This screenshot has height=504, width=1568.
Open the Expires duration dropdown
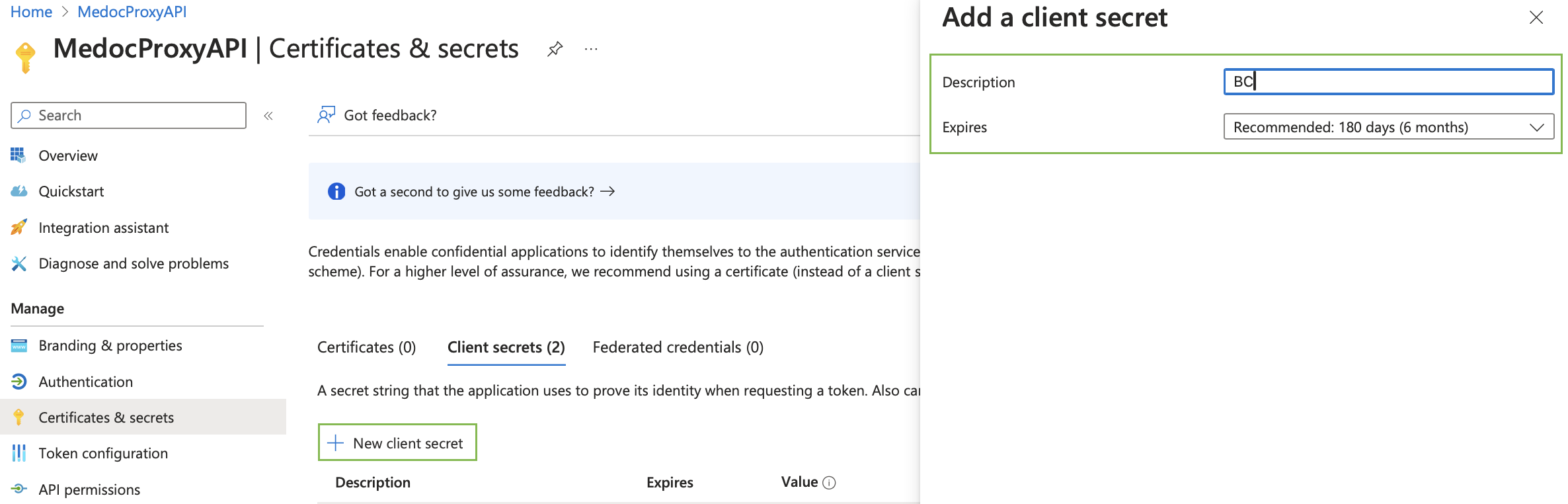point(1388,127)
